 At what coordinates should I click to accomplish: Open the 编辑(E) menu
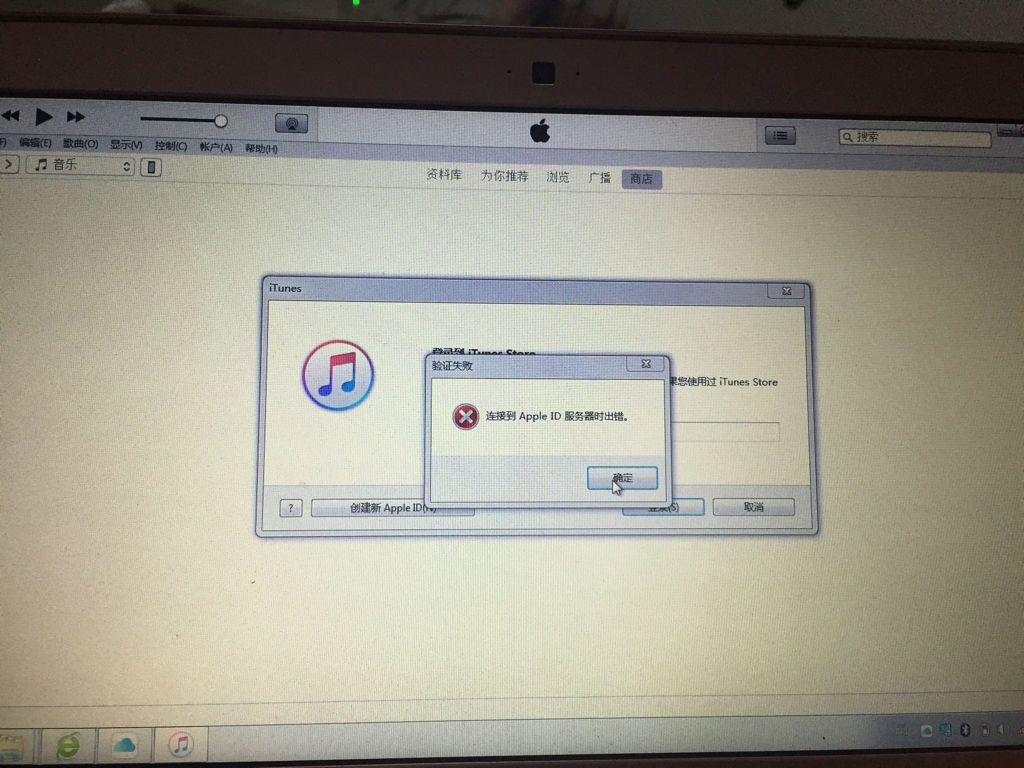pyautogui.click(x=35, y=142)
